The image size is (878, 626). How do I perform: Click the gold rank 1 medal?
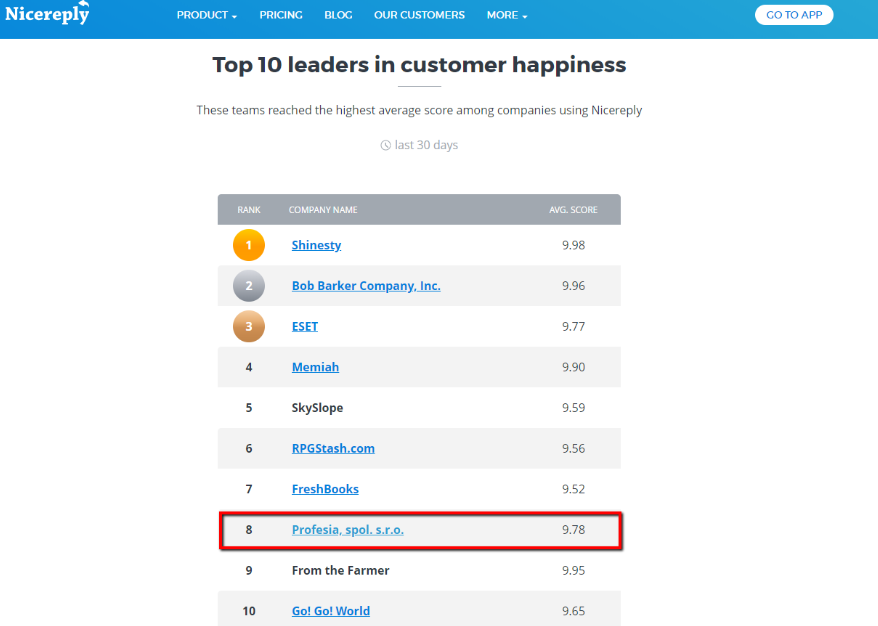[249, 245]
